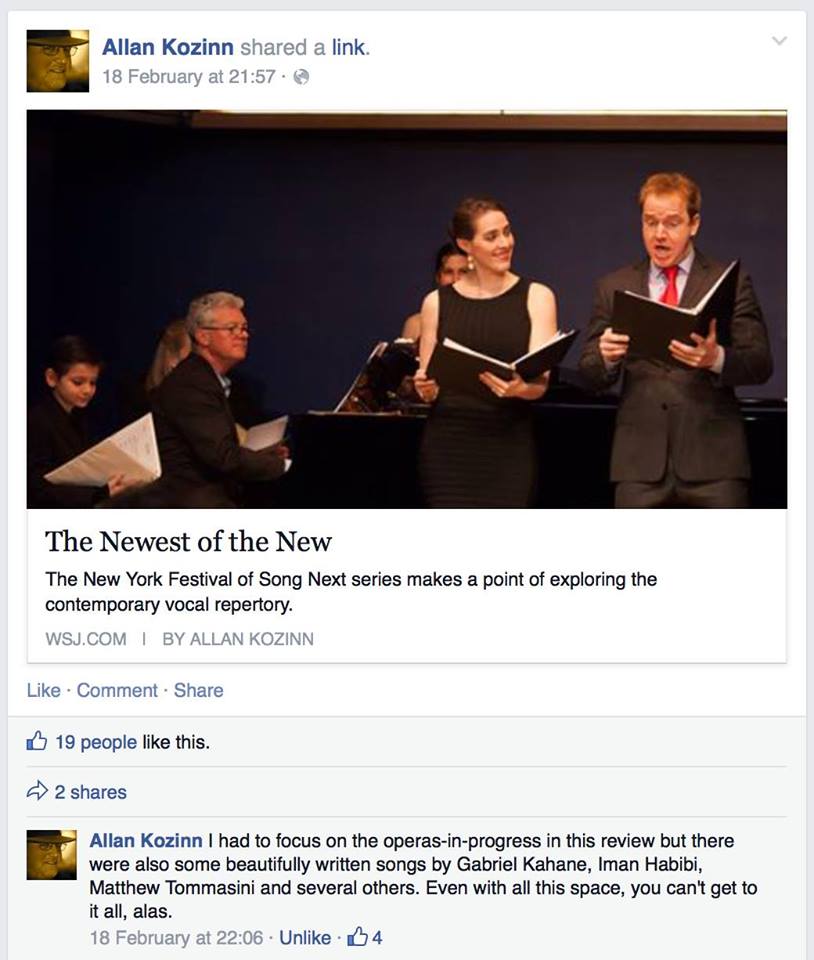Image resolution: width=814 pixels, height=960 pixels.
Task: Like the shared post
Action: pyautogui.click(x=43, y=691)
